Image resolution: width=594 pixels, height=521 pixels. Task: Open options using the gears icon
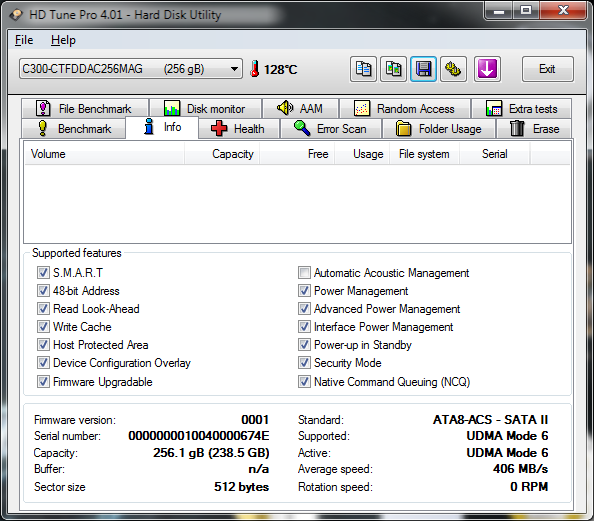coord(453,69)
